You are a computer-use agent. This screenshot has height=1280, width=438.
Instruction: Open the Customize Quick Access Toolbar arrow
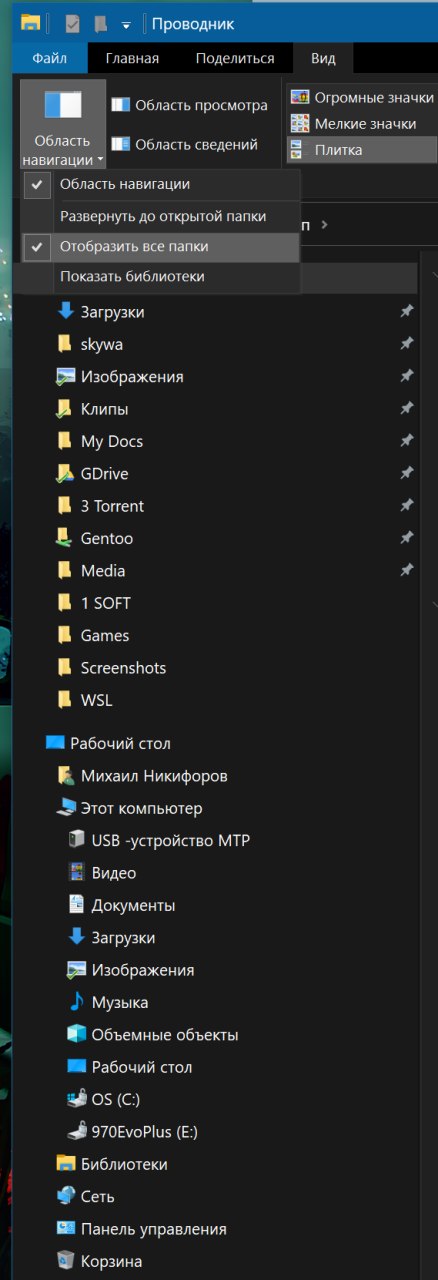coord(126,24)
